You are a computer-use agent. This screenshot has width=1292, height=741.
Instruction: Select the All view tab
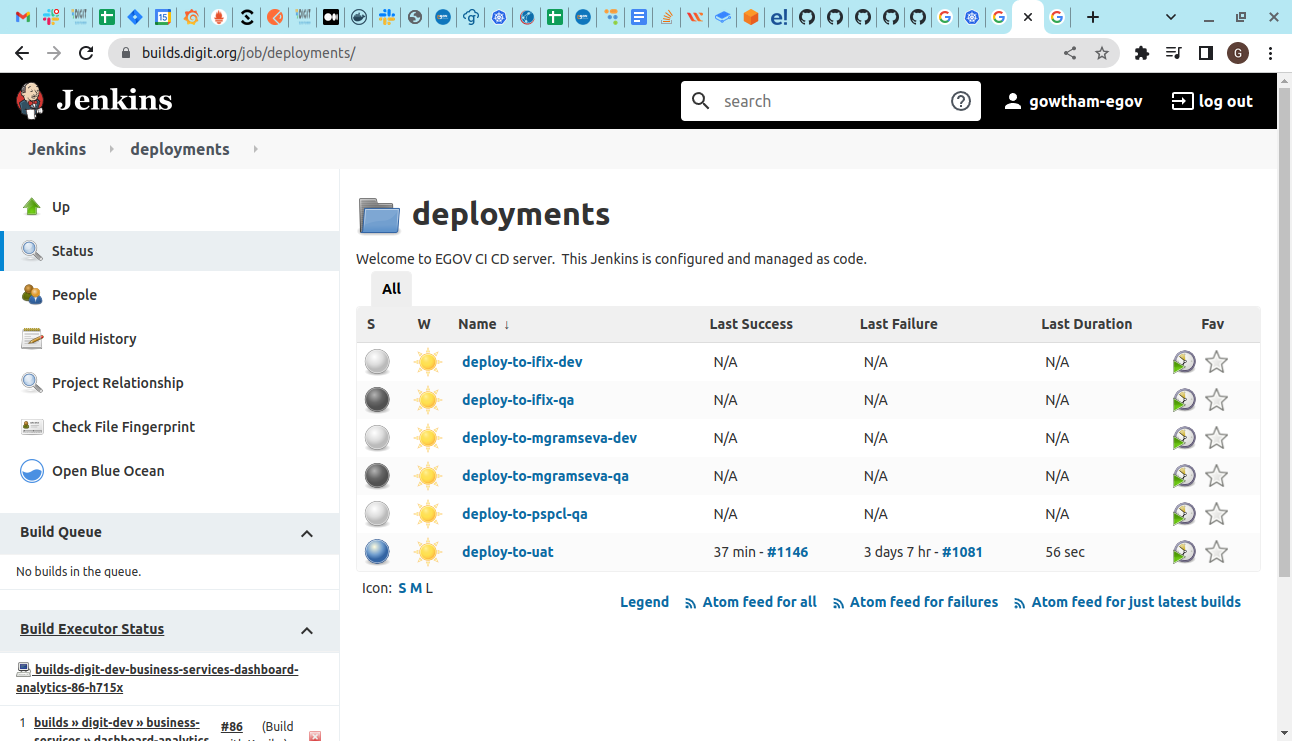(x=391, y=289)
